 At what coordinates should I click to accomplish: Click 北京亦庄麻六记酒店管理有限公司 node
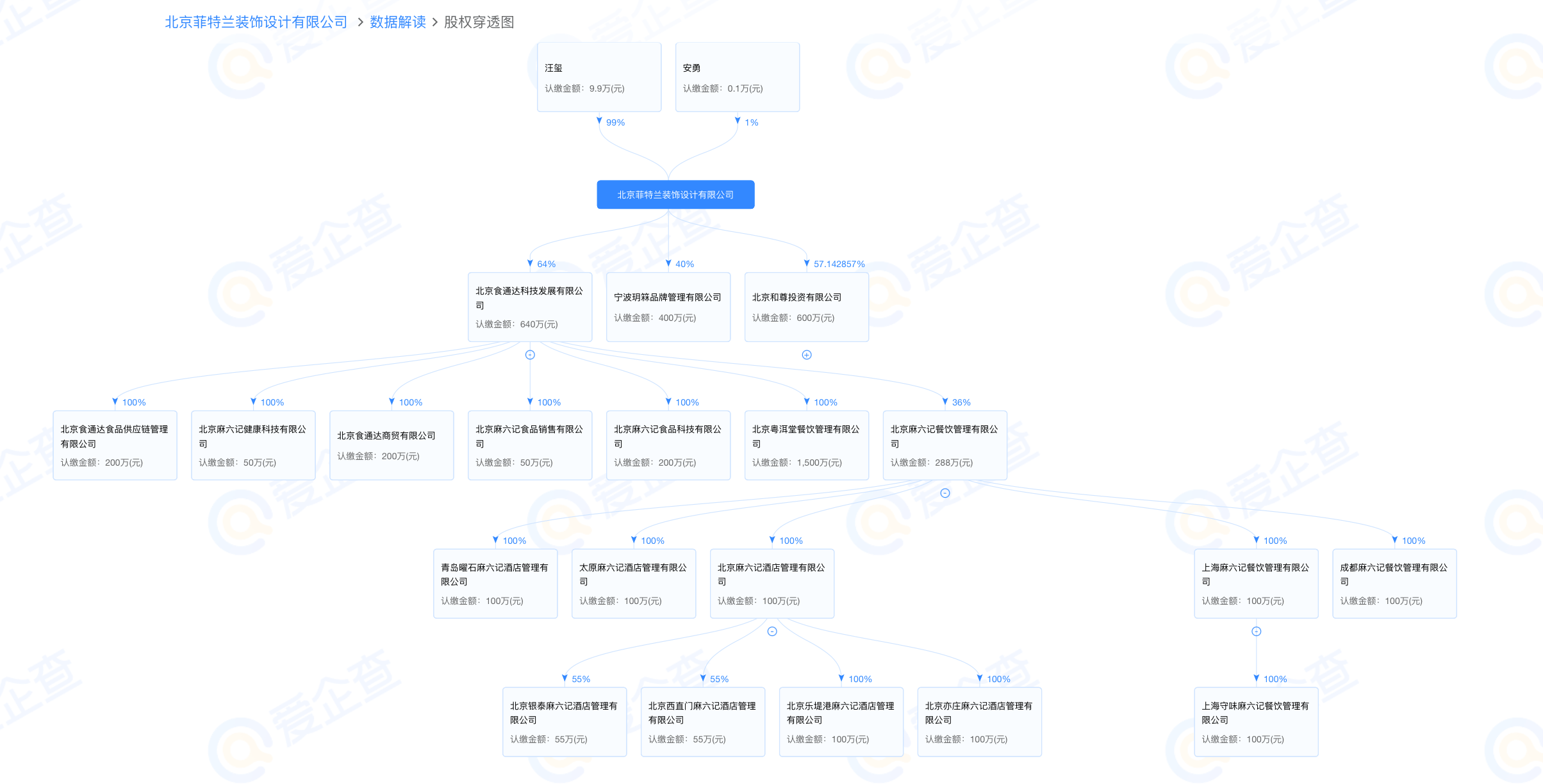979,722
